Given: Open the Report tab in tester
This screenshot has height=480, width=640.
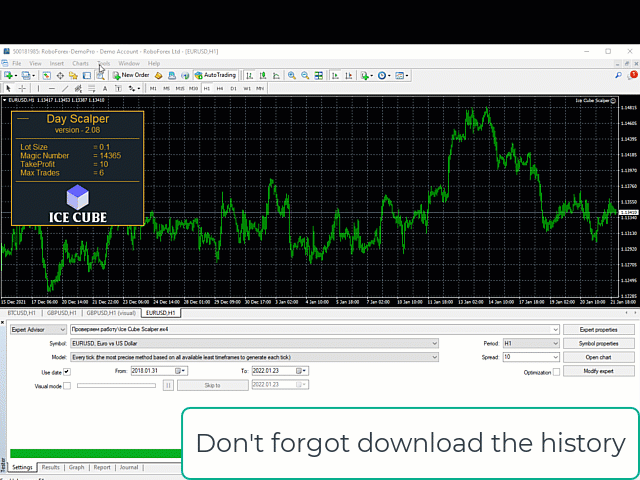Looking at the screenshot, I should tap(102, 467).
